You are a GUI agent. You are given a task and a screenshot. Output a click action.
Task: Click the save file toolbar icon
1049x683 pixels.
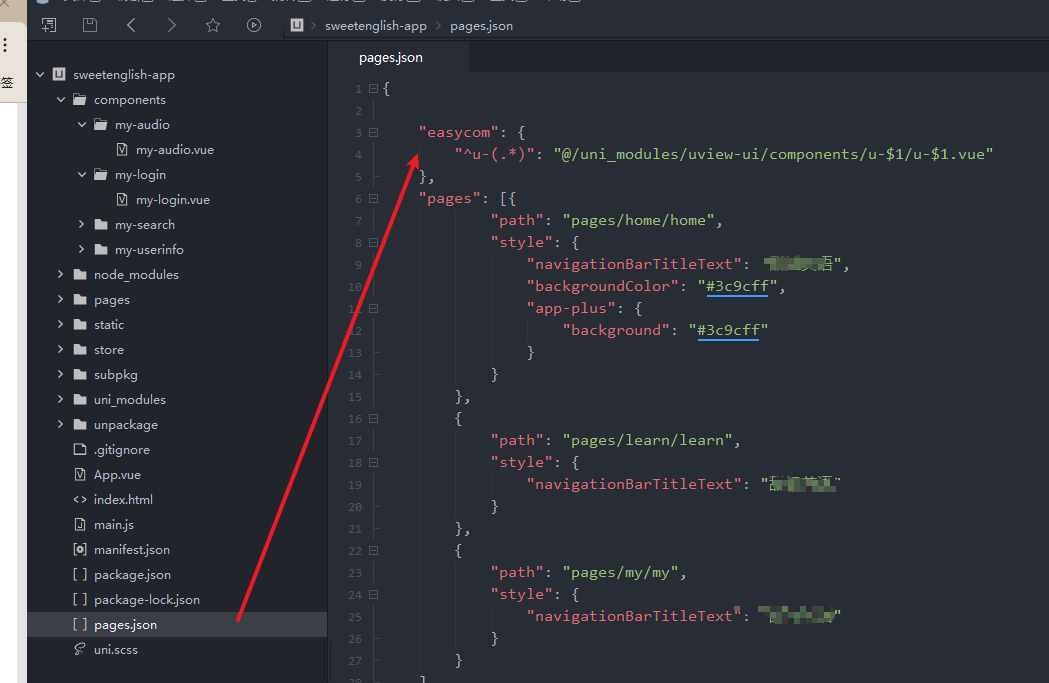pyautogui.click(x=90, y=25)
